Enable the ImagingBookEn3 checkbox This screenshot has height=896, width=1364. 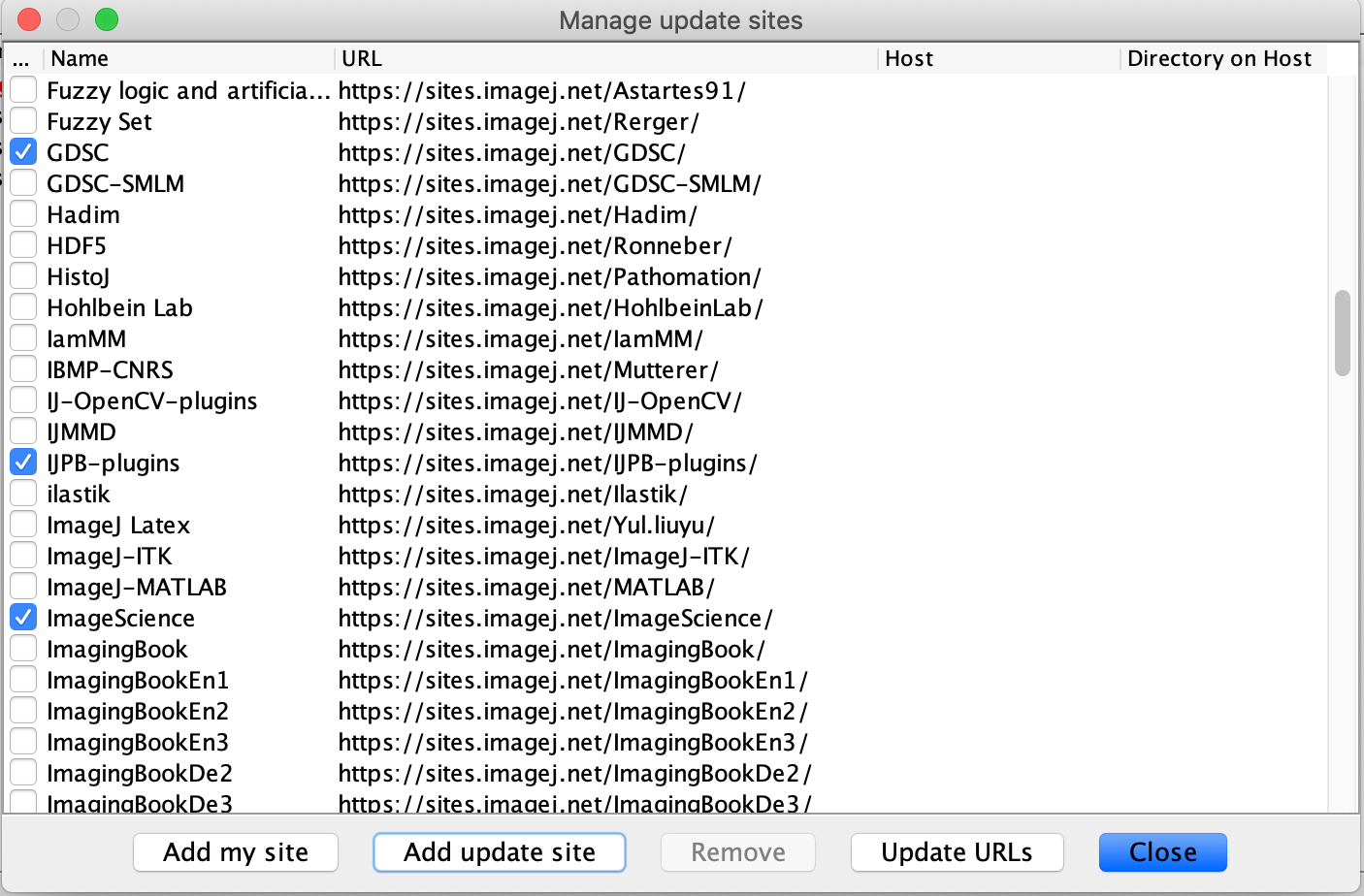(23, 742)
